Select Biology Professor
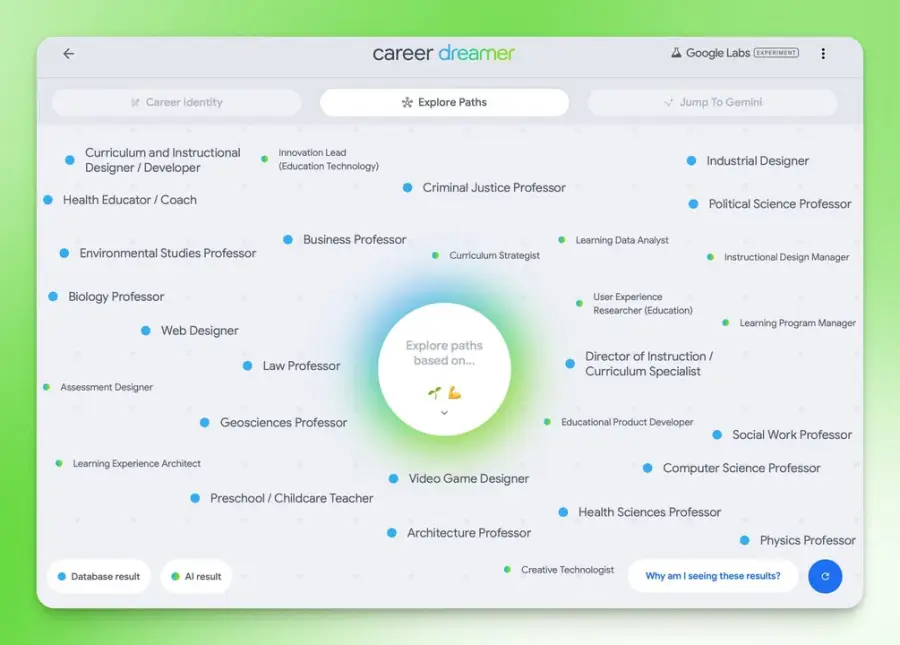 pyautogui.click(x=107, y=297)
